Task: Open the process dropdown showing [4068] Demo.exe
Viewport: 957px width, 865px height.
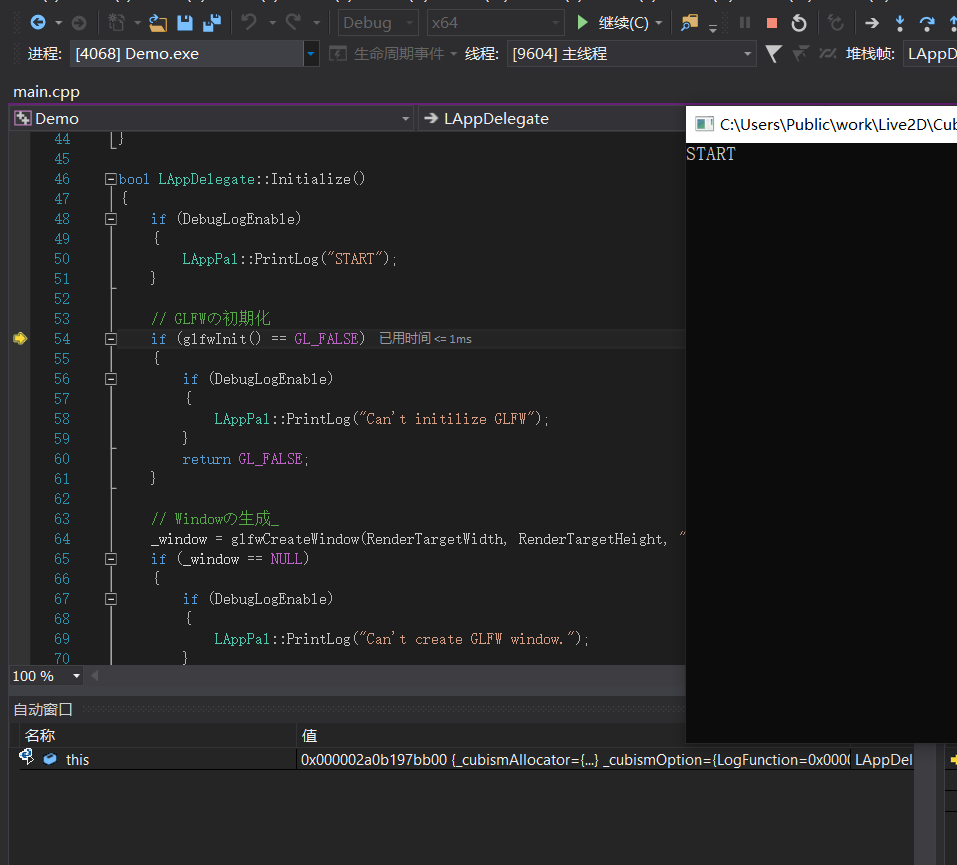Action: coord(311,54)
